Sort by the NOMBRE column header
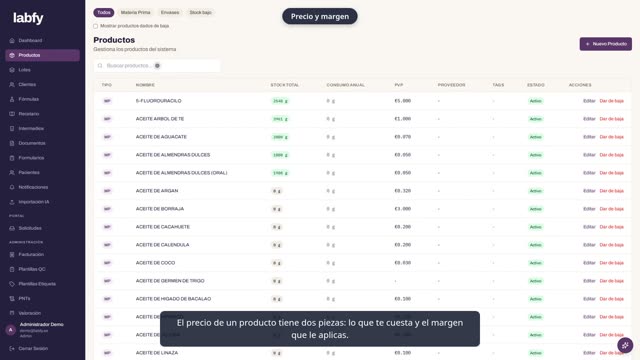 [x=145, y=85]
